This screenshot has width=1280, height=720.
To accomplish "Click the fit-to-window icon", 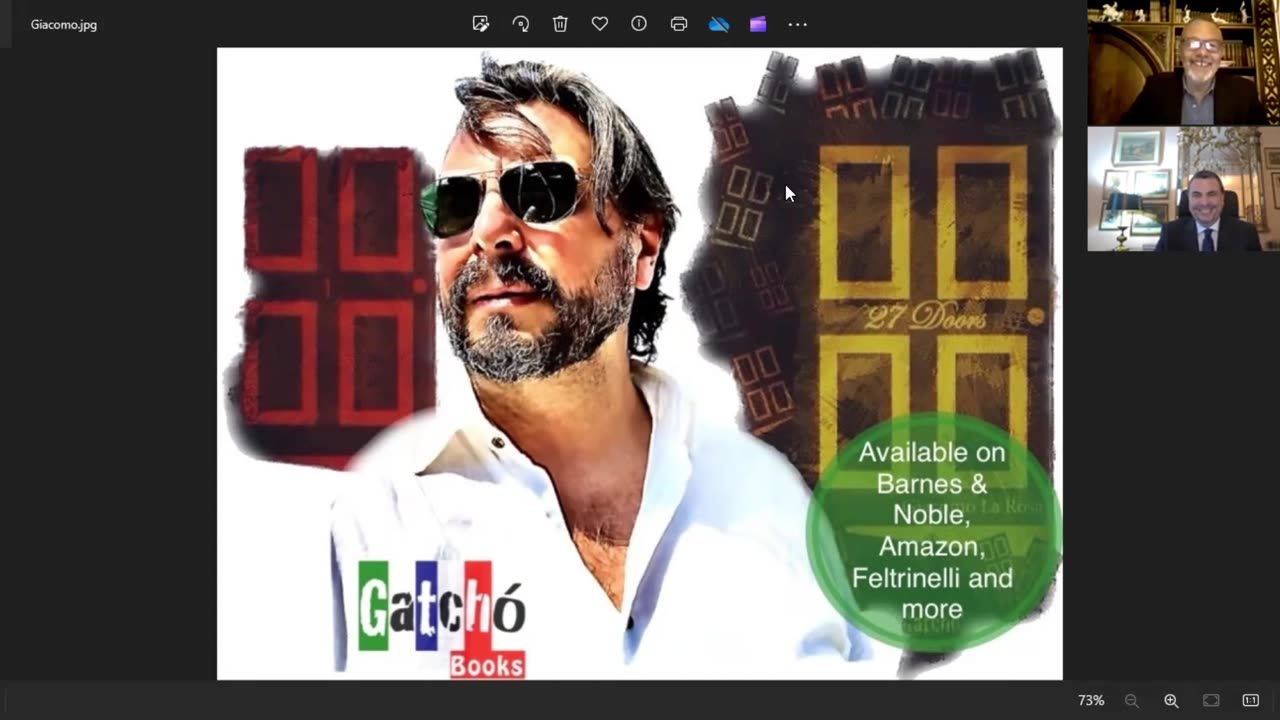I will point(1211,701).
